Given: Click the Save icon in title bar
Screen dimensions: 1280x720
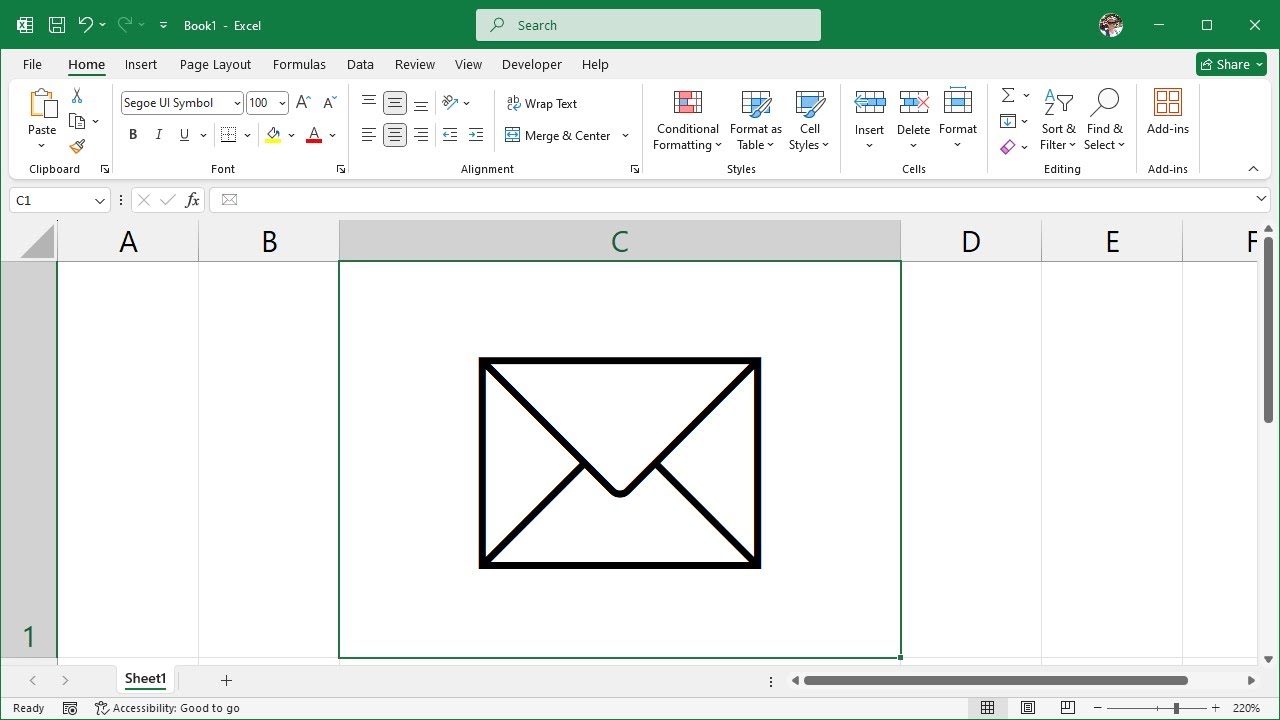Looking at the screenshot, I should 57,25.
